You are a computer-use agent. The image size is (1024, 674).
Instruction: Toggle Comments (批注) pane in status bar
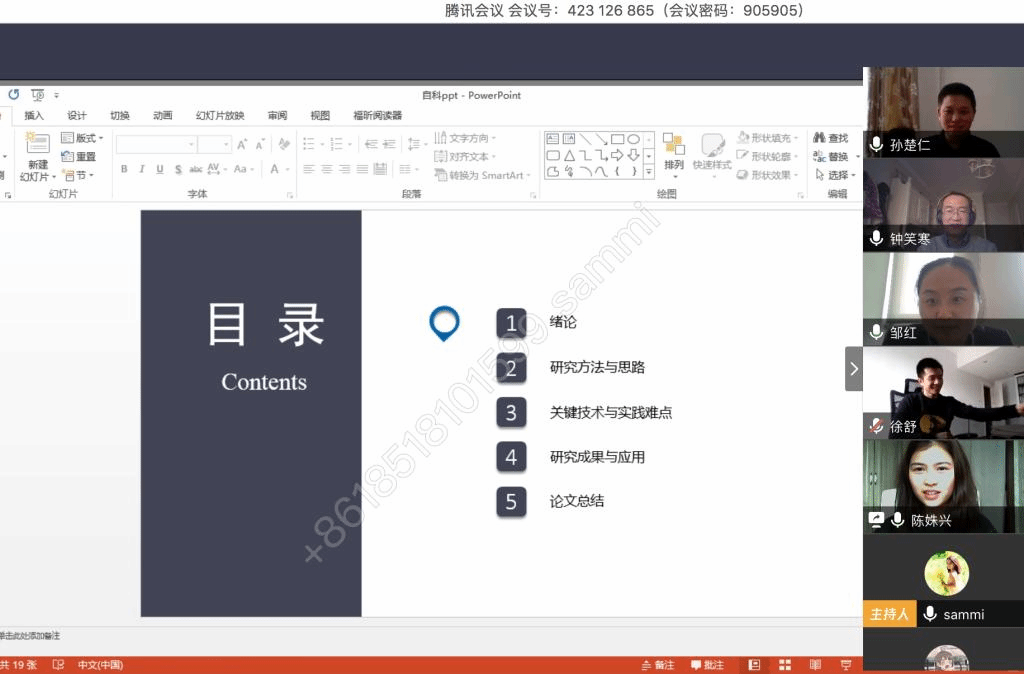(x=708, y=665)
